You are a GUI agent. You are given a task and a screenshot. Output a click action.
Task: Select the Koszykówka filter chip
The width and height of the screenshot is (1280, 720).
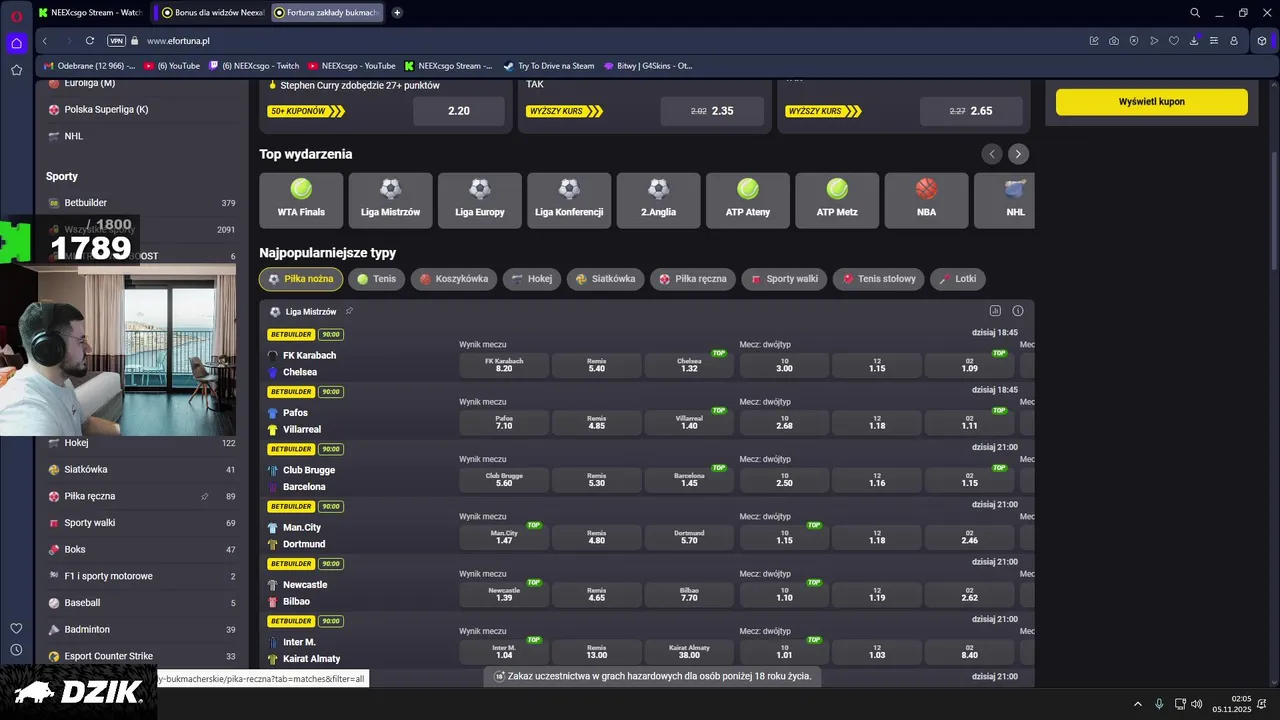pos(453,279)
